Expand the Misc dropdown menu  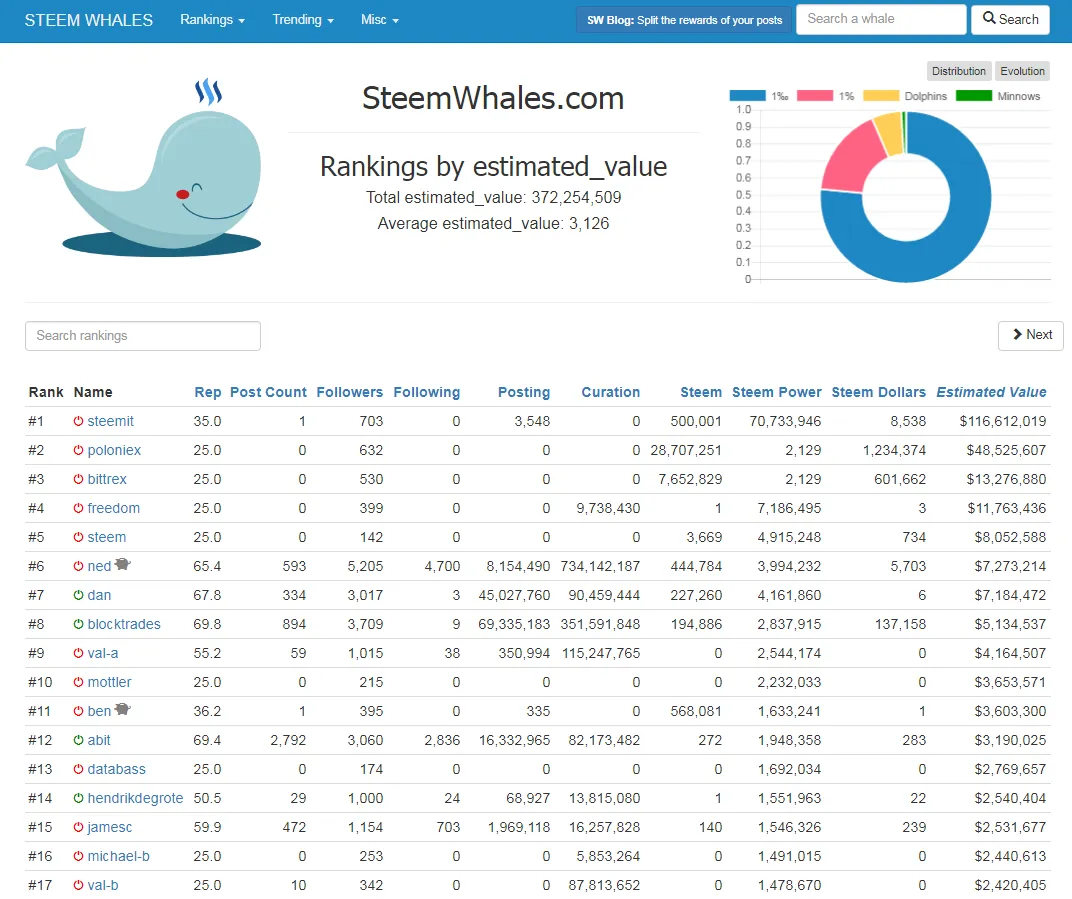pyautogui.click(x=379, y=20)
